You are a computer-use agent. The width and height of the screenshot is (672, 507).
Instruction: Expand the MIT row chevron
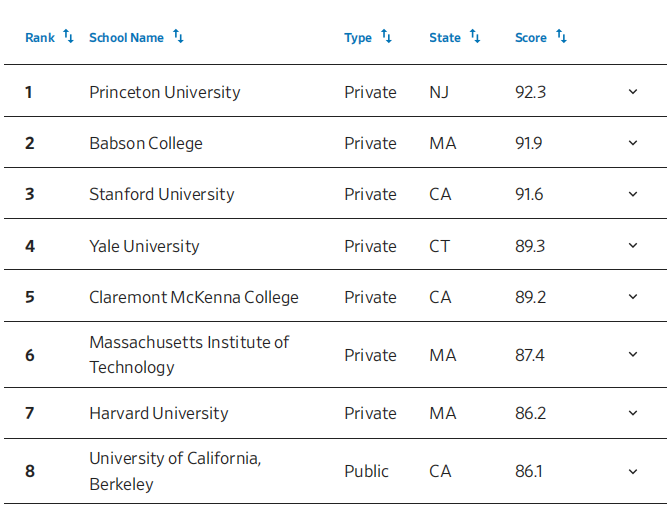point(633,354)
